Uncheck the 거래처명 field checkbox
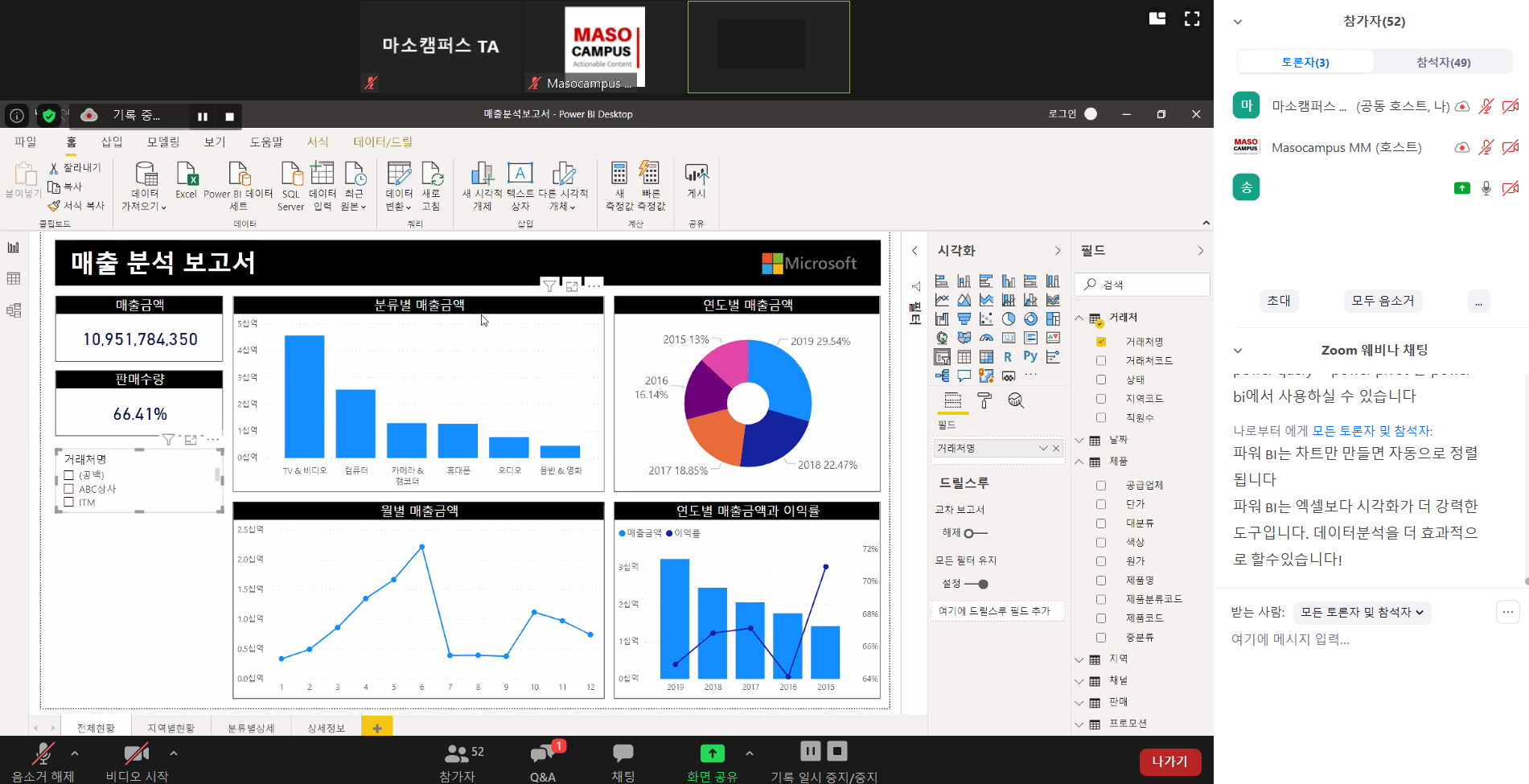 (x=1101, y=342)
